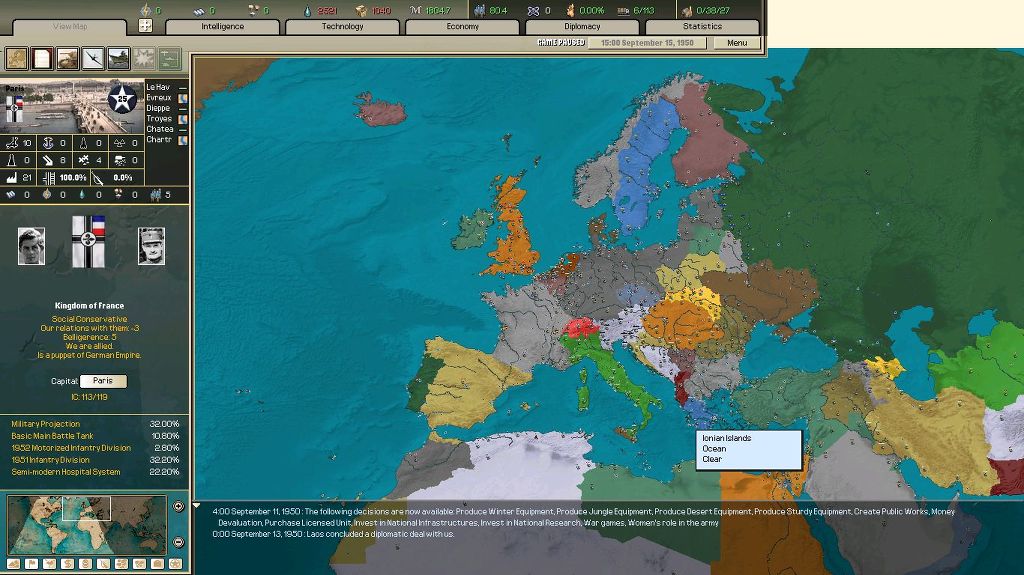Screen dimensions: 1024x575
Task: Click the money M icon
Action: click(415, 10)
